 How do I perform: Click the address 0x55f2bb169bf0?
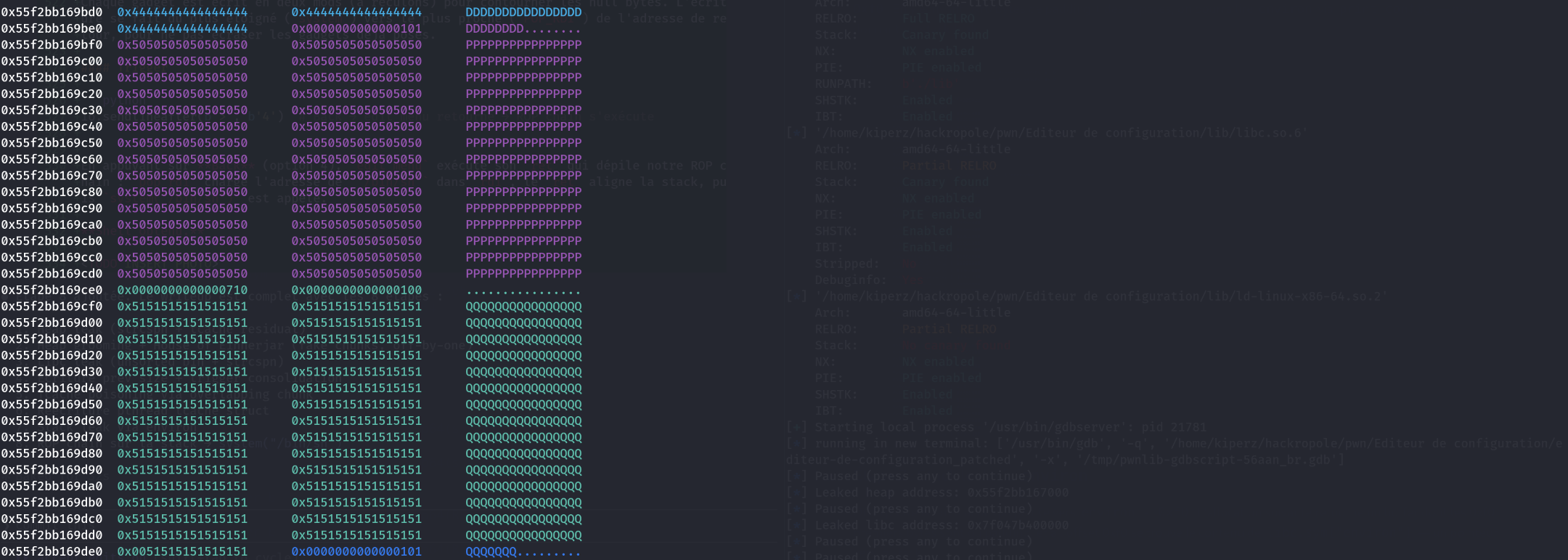[52, 45]
